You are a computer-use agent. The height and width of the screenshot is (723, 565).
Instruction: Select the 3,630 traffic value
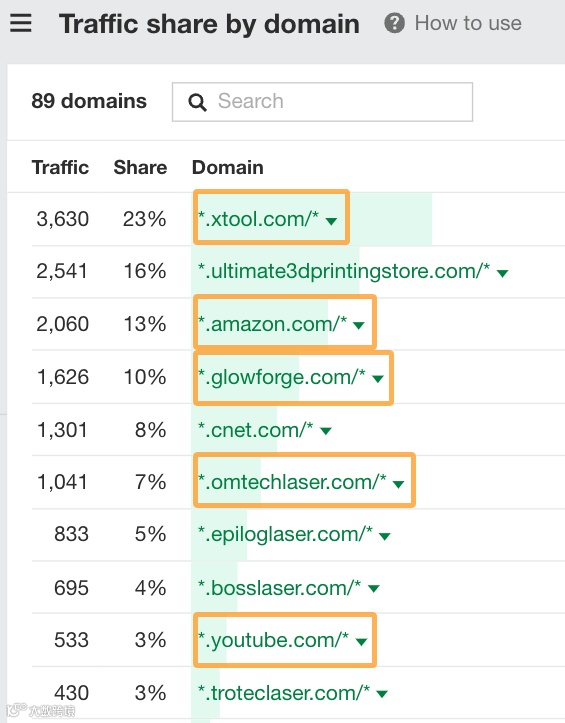pyautogui.click(x=62, y=219)
